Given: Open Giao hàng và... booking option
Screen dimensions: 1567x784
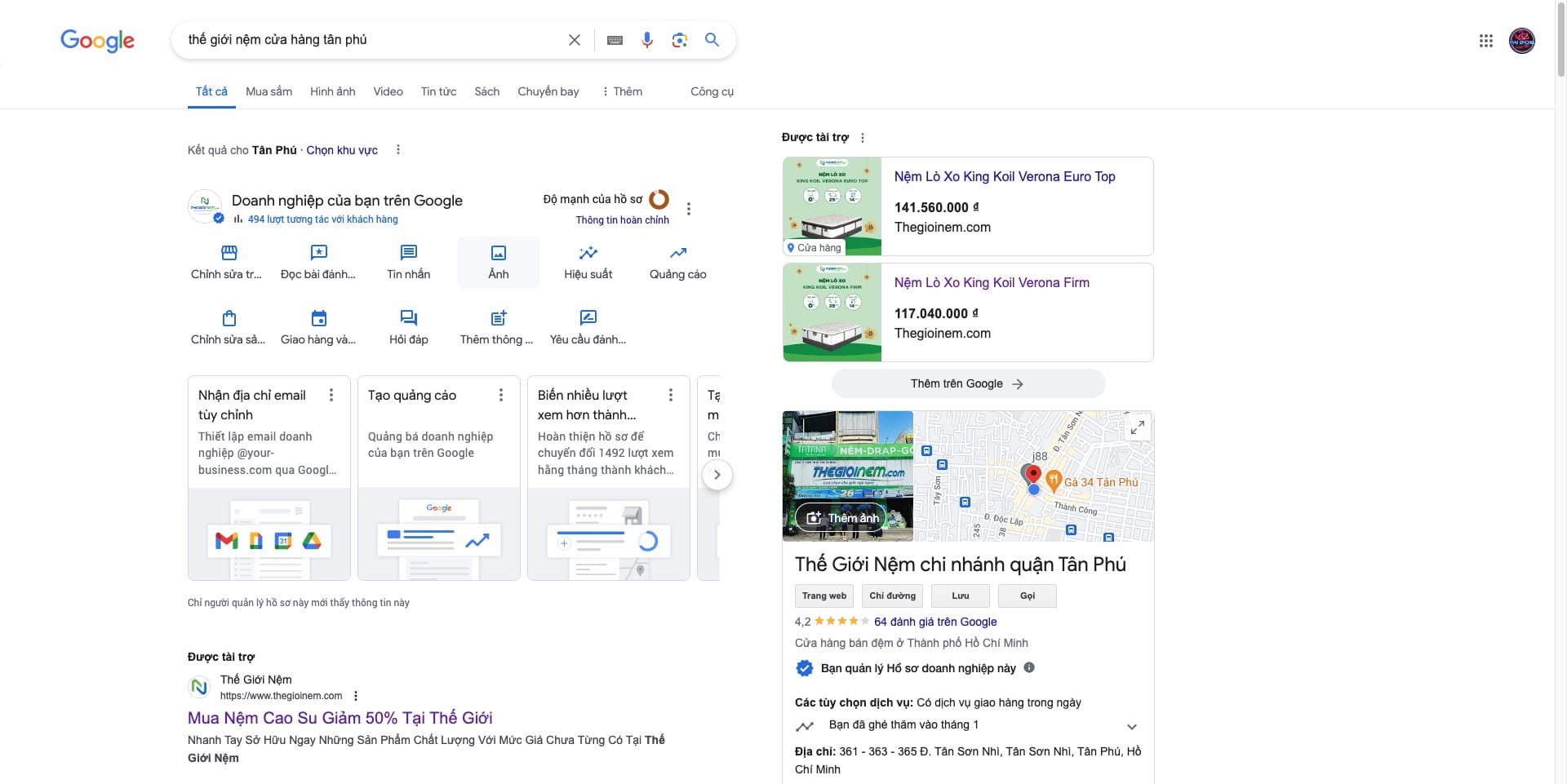Looking at the screenshot, I should point(318,327).
